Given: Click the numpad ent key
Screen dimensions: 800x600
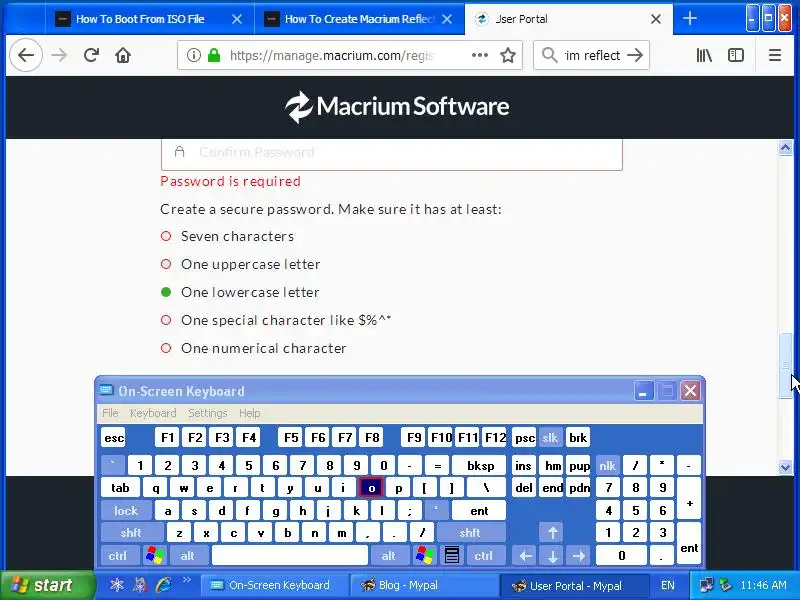Looking at the screenshot, I should 689,544.
